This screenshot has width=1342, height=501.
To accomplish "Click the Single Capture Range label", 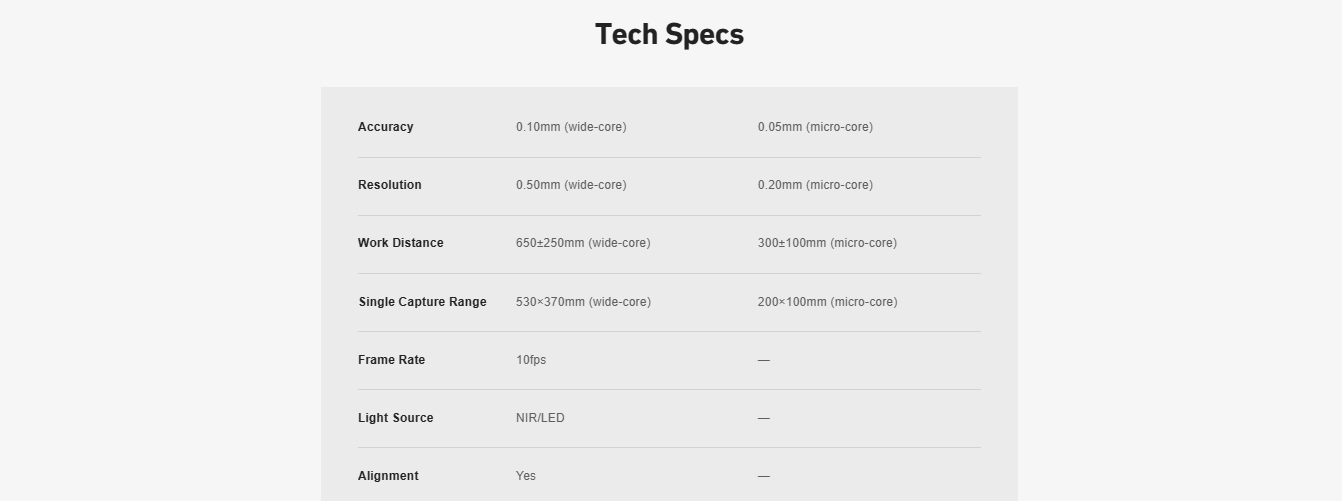I will 422,302.
